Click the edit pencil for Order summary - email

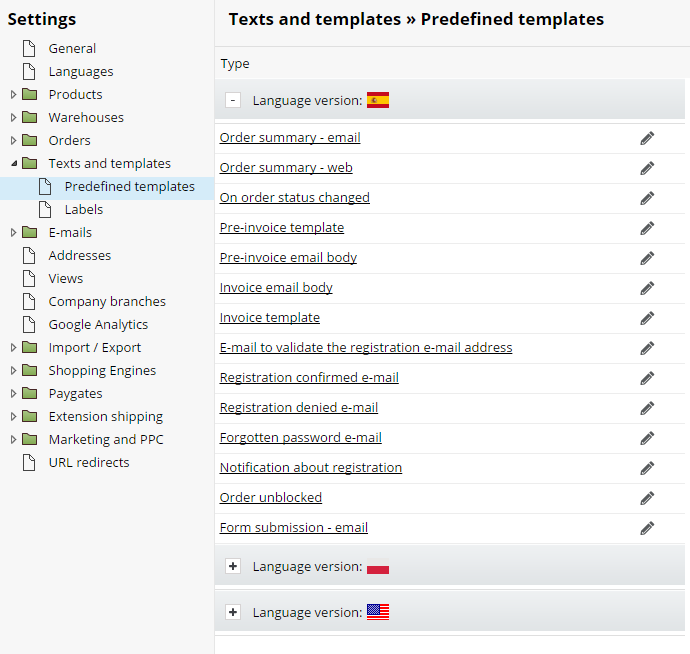click(x=647, y=138)
